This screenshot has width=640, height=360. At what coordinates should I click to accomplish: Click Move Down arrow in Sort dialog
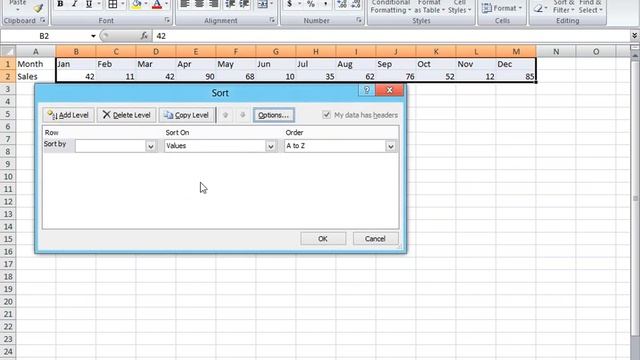(x=242, y=115)
